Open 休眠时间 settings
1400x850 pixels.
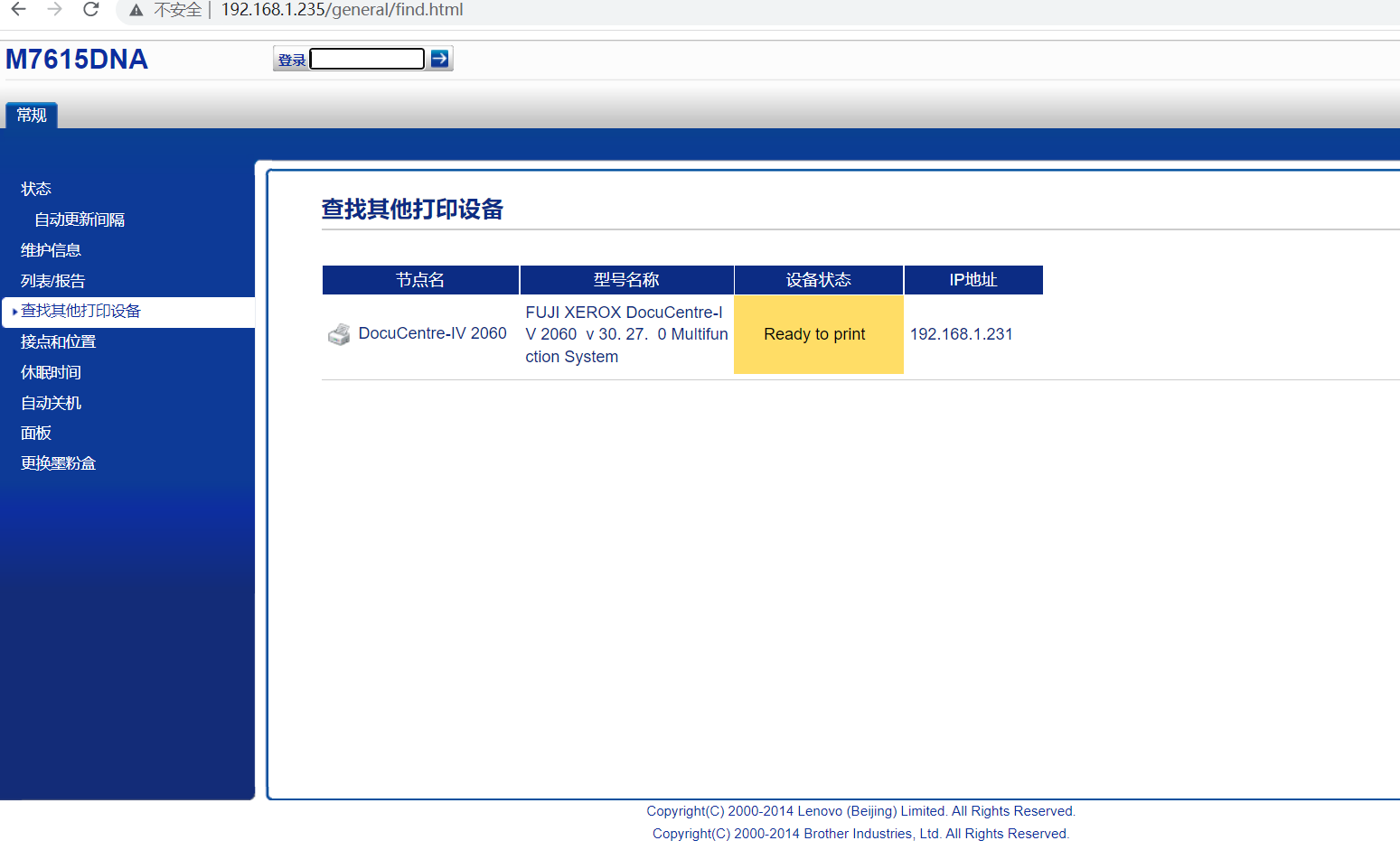pos(51,373)
